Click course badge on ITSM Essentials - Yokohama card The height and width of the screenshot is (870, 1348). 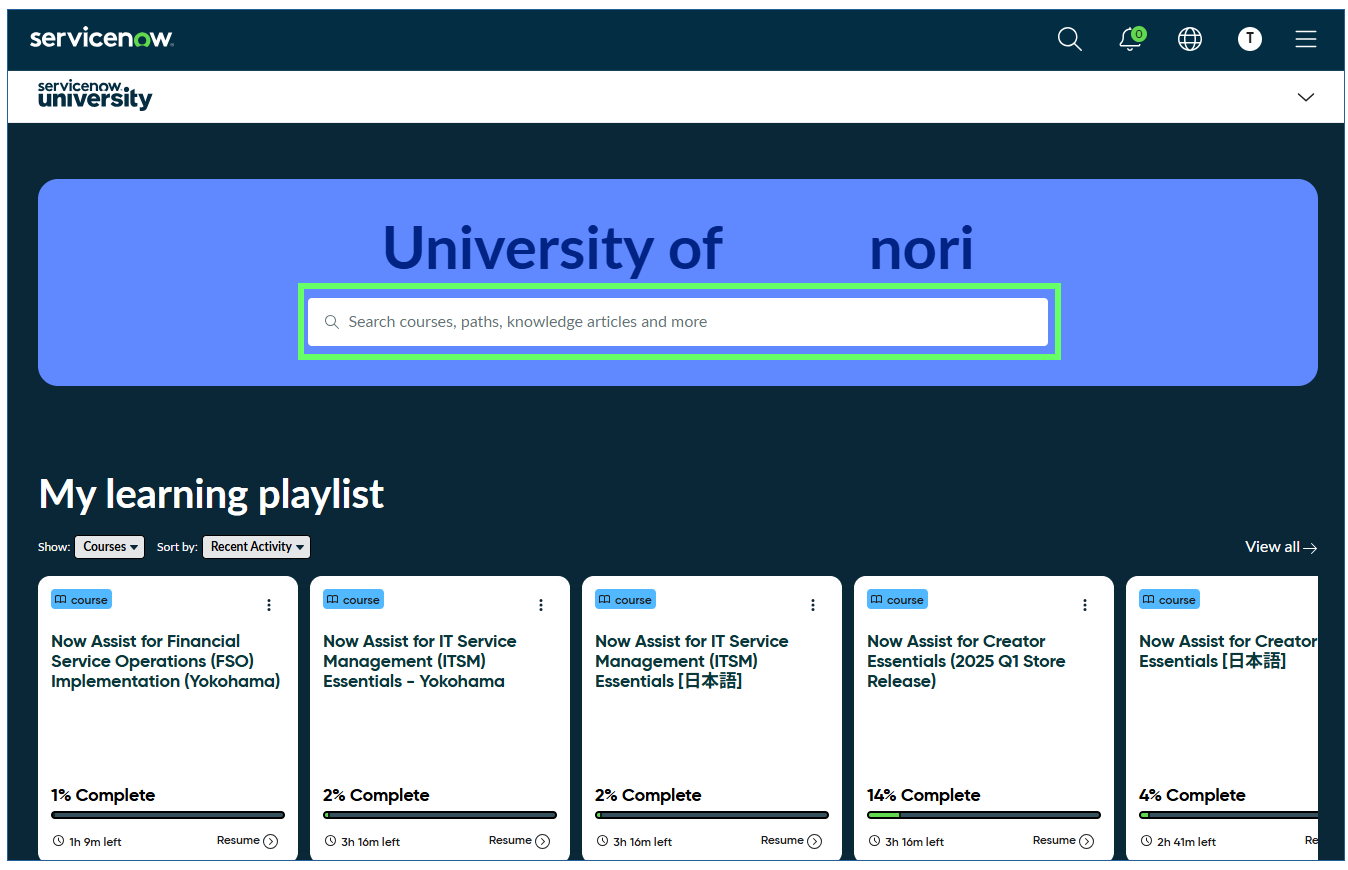click(x=353, y=600)
